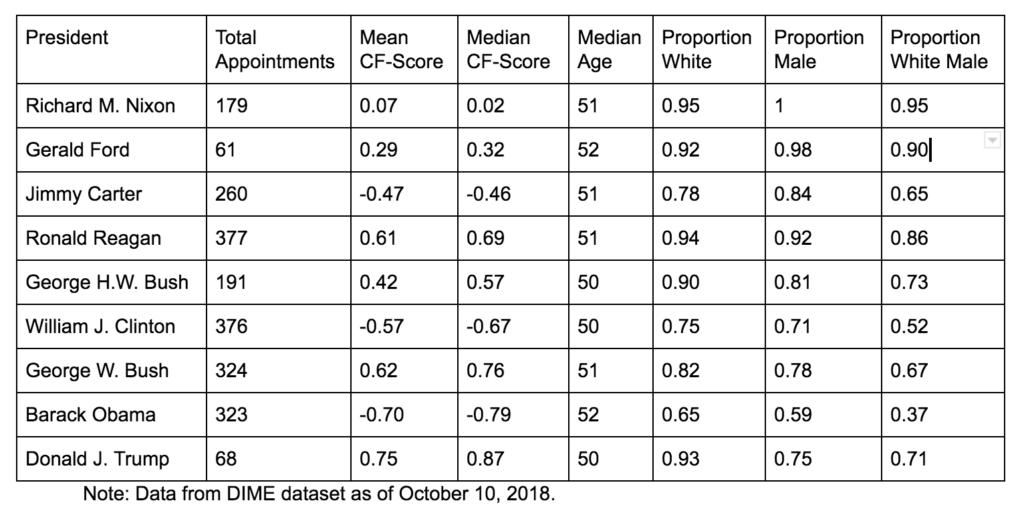
Task: Select the Richard M. Nixon cell
Action: [112, 106]
